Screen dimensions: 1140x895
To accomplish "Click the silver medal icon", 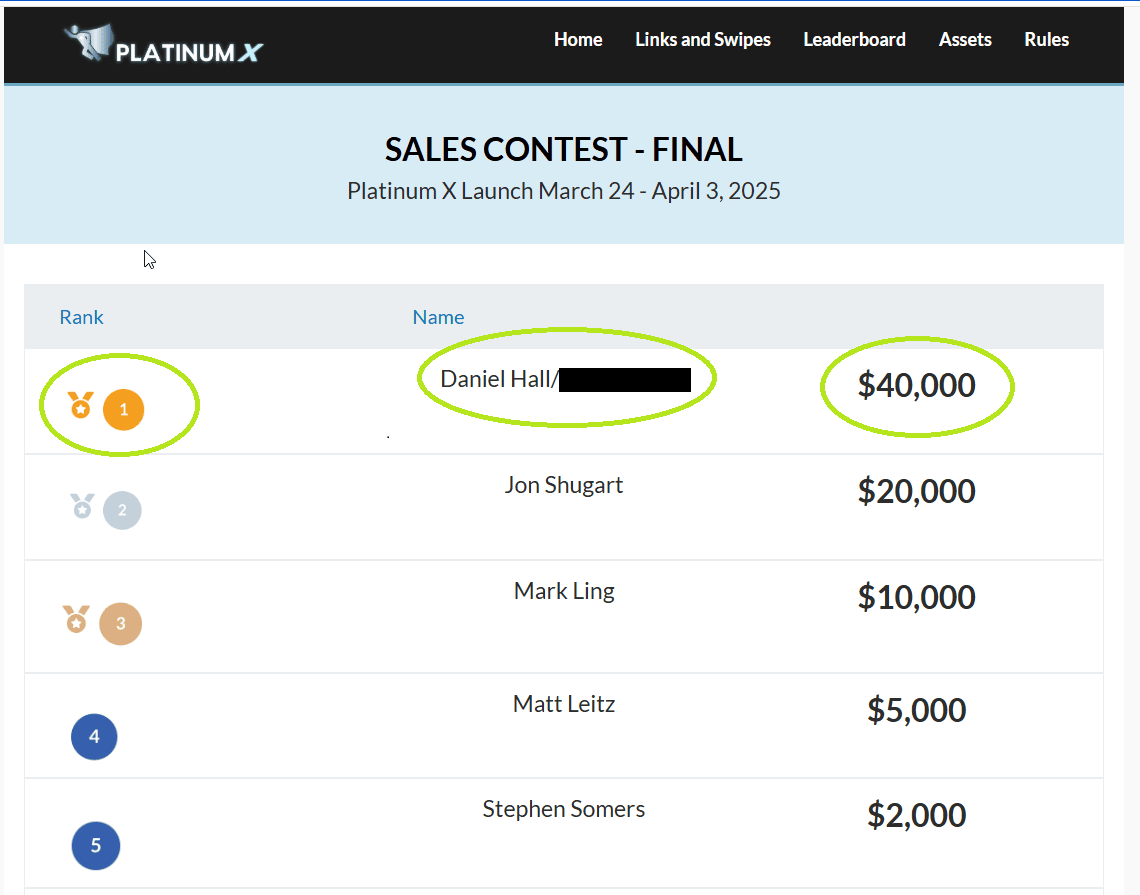I will point(82,507).
